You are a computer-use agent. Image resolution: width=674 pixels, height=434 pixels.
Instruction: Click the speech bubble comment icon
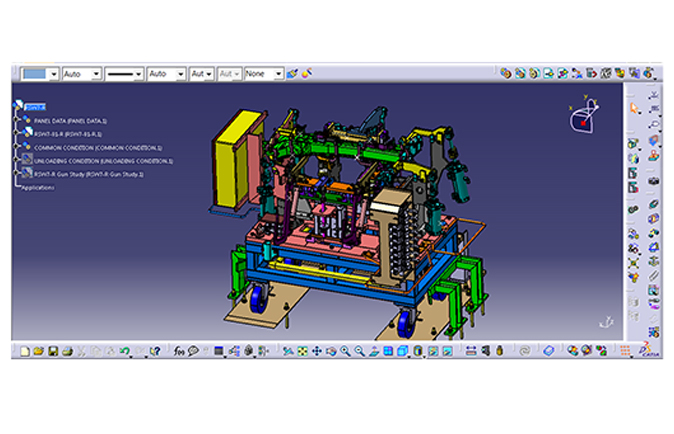point(193,351)
